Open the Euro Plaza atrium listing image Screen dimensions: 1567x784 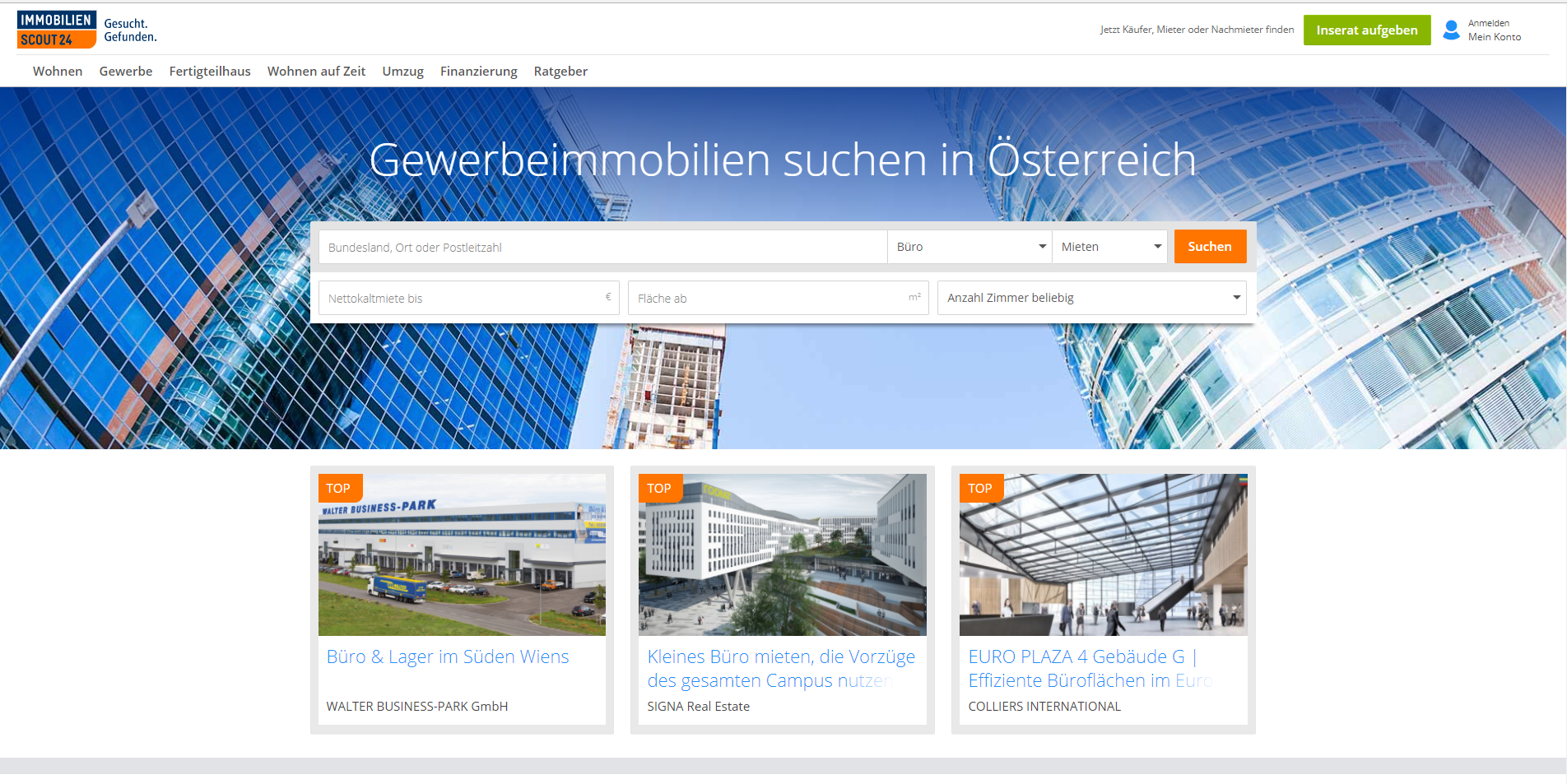tap(1104, 554)
